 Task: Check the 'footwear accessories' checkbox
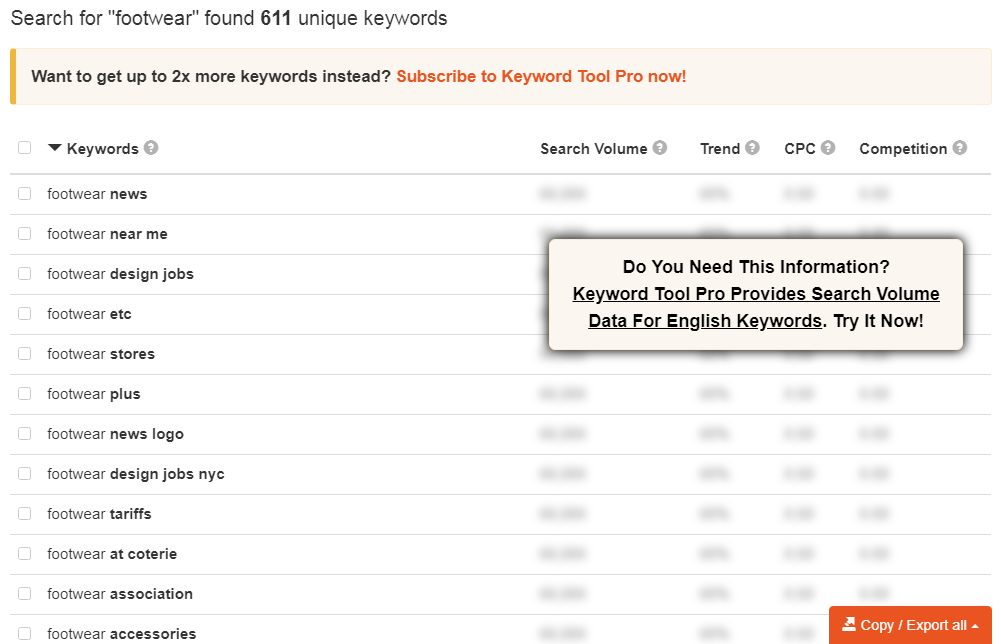click(x=24, y=633)
